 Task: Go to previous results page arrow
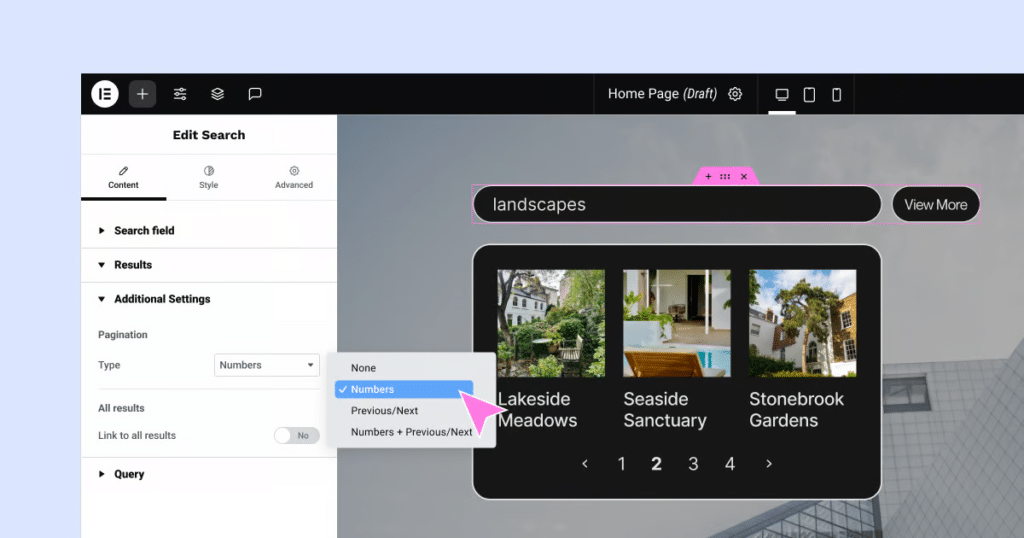point(585,464)
